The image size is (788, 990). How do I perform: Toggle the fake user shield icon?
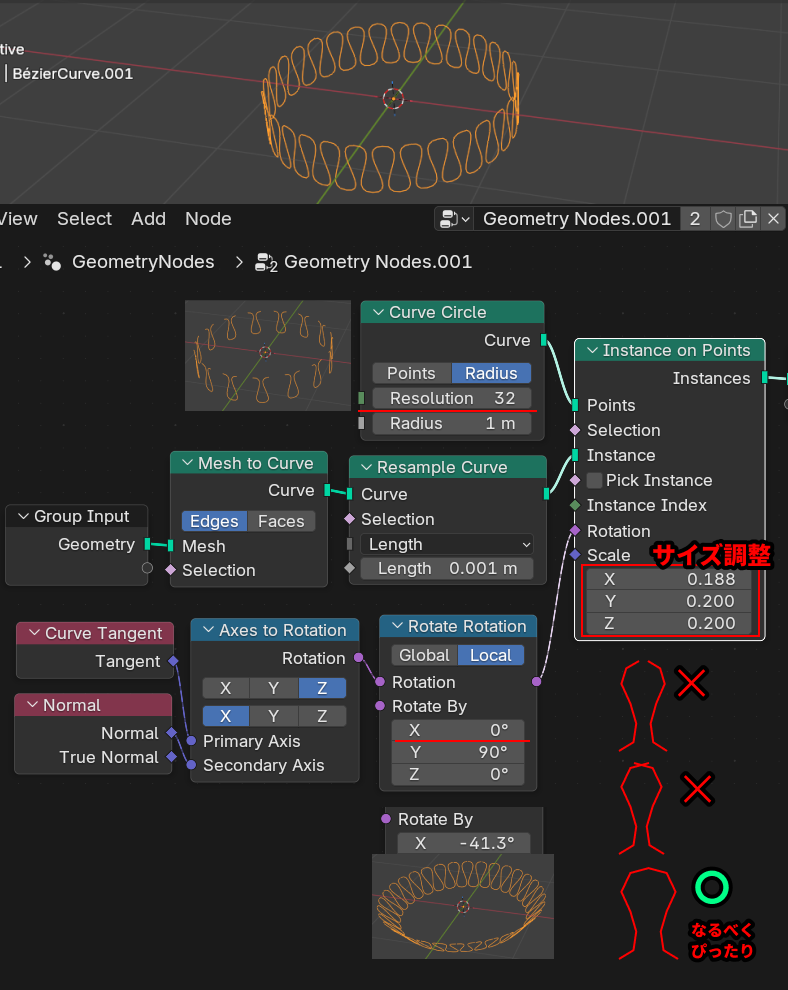[722, 219]
